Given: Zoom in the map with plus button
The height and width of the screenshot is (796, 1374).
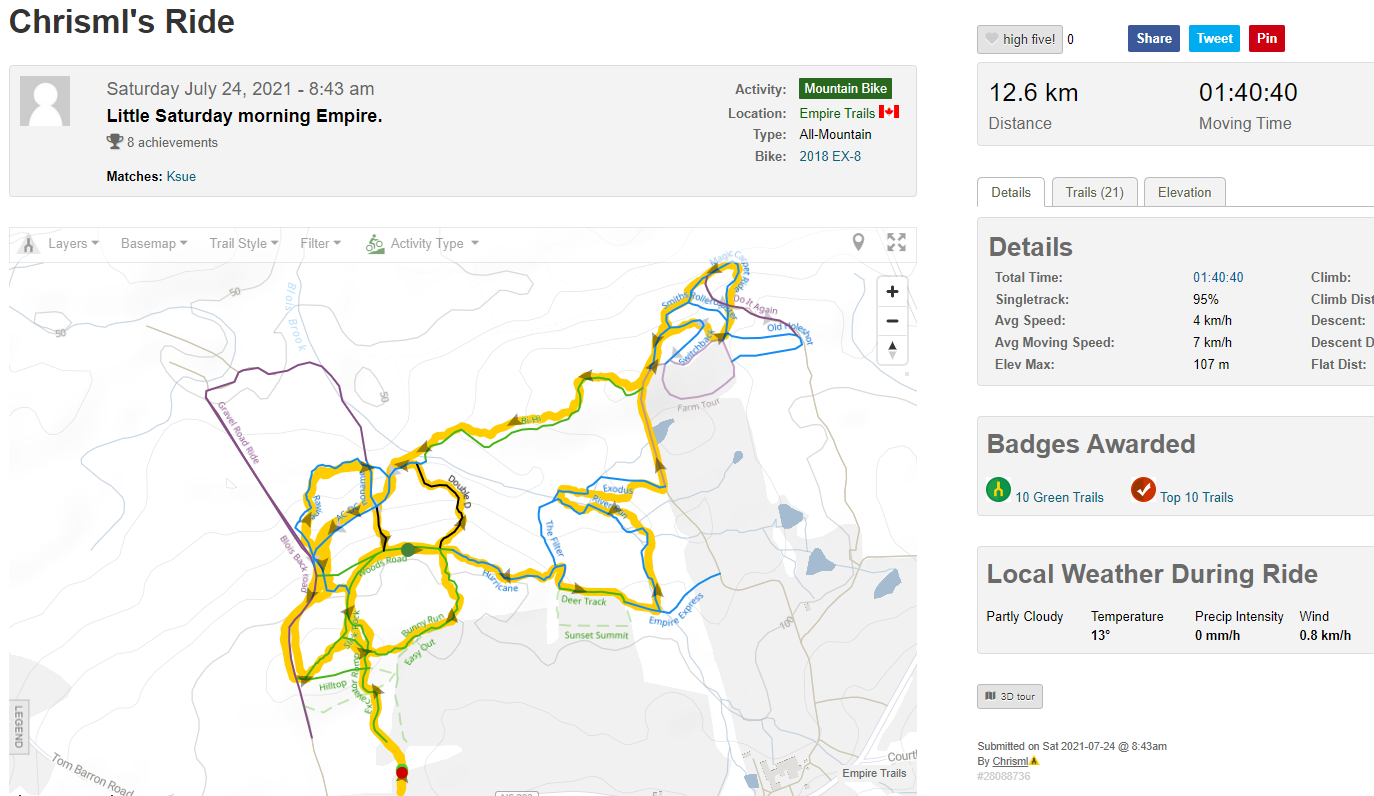Looking at the screenshot, I should tap(892, 292).
